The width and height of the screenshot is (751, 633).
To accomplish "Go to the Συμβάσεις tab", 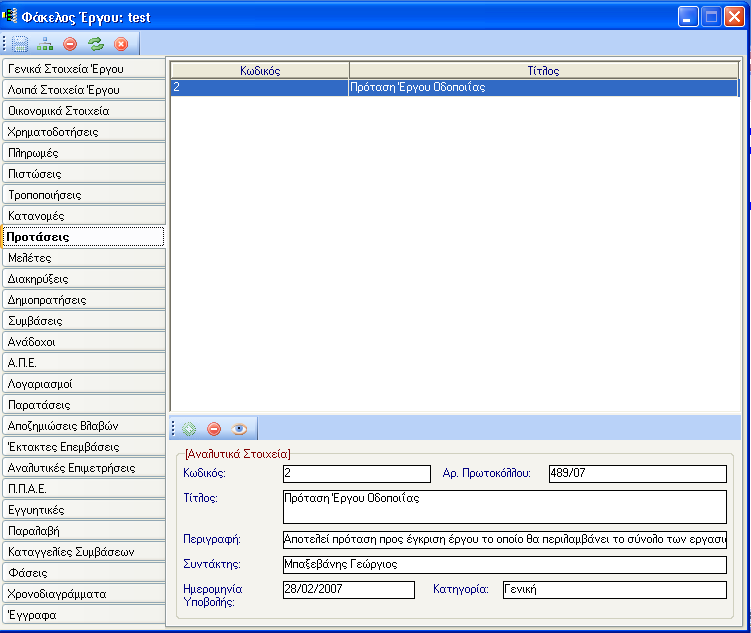I will 84,321.
